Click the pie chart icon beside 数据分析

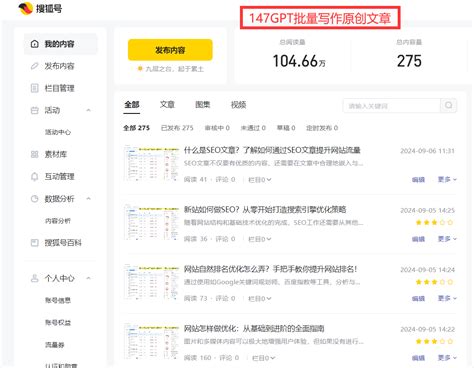[x=35, y=199]
